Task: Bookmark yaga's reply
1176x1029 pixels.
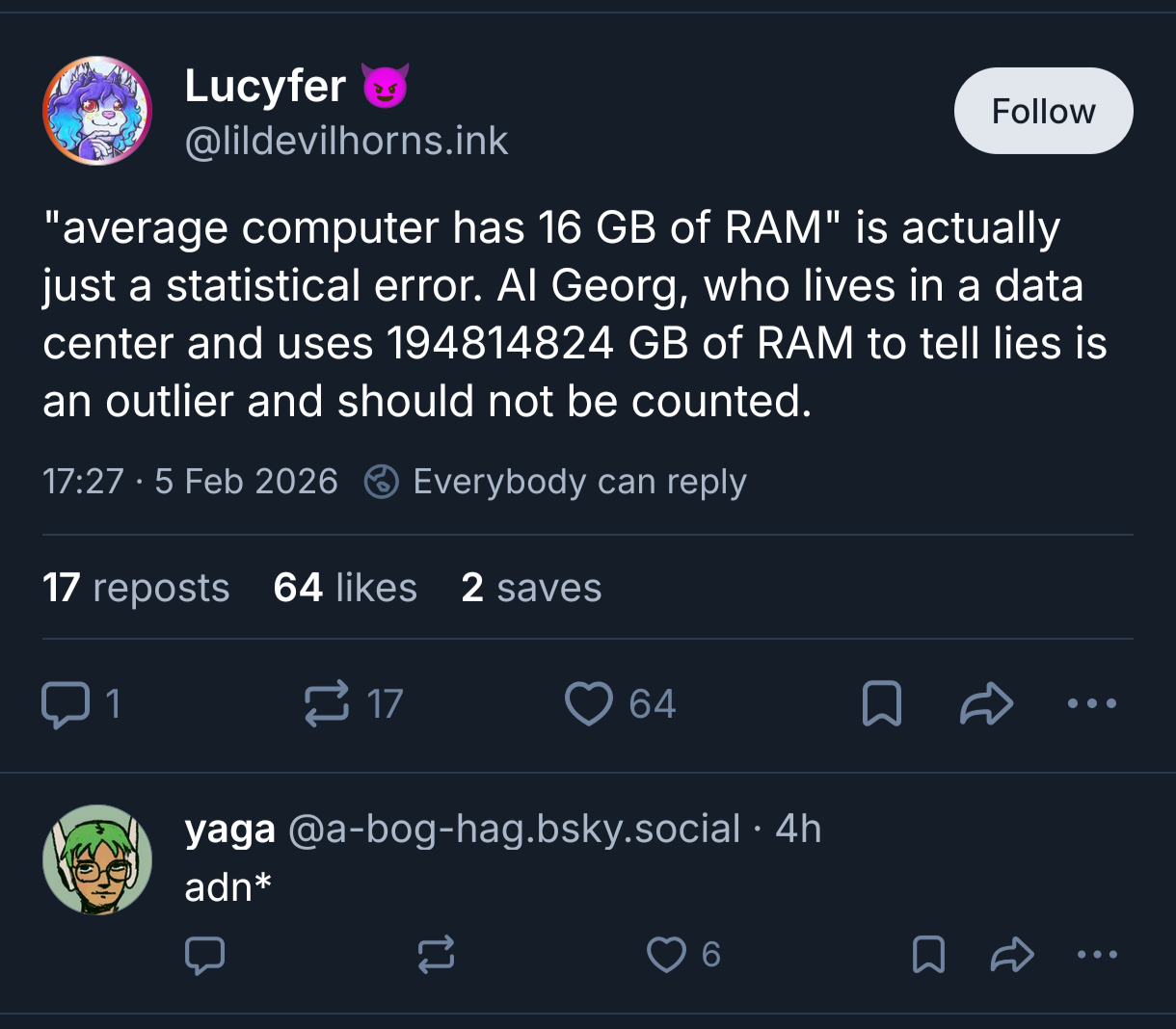Action: [928, 955]
